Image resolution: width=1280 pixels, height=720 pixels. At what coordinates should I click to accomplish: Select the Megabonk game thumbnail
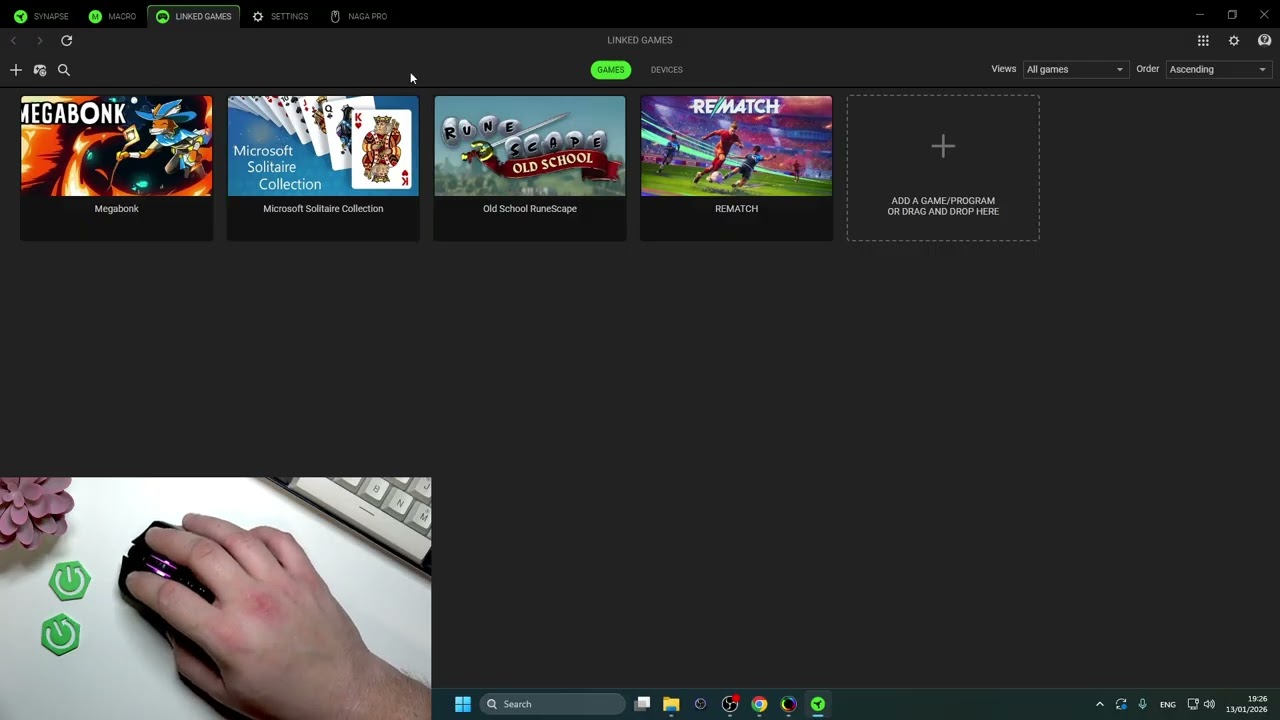pyautogui.click(x=116, y=146)
